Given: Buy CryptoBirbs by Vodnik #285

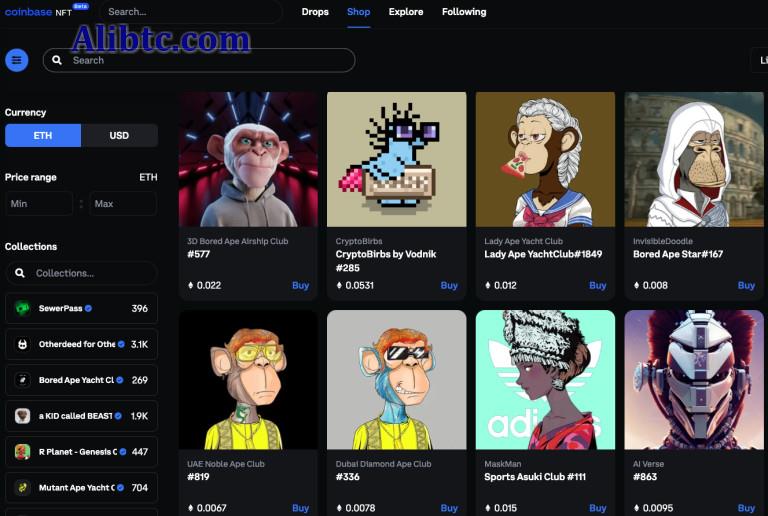Looking at the screenshot, I should coord(449,286).
